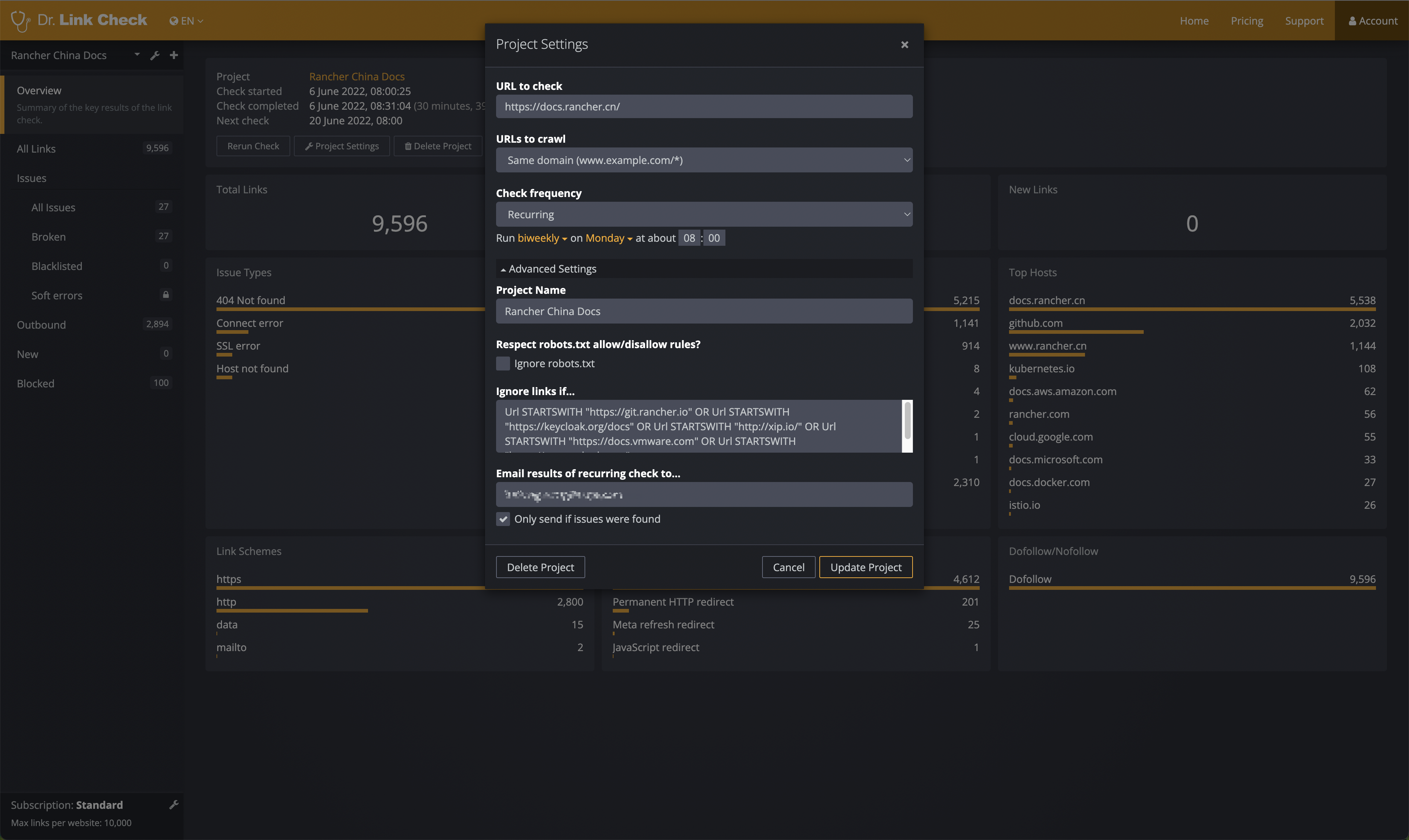Open the URLs to crawl dropdown
The width and height of the screenshot is (1409, 840).
(704, 160)
